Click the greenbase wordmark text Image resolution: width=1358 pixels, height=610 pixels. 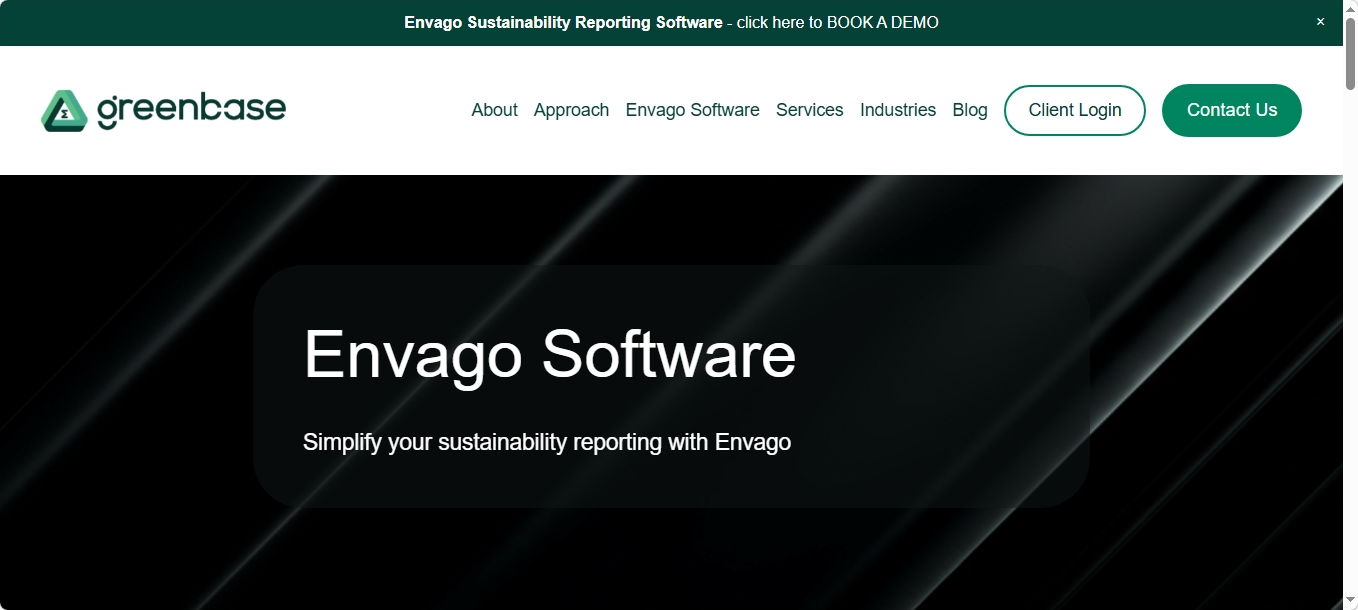(x=191, y=110)
